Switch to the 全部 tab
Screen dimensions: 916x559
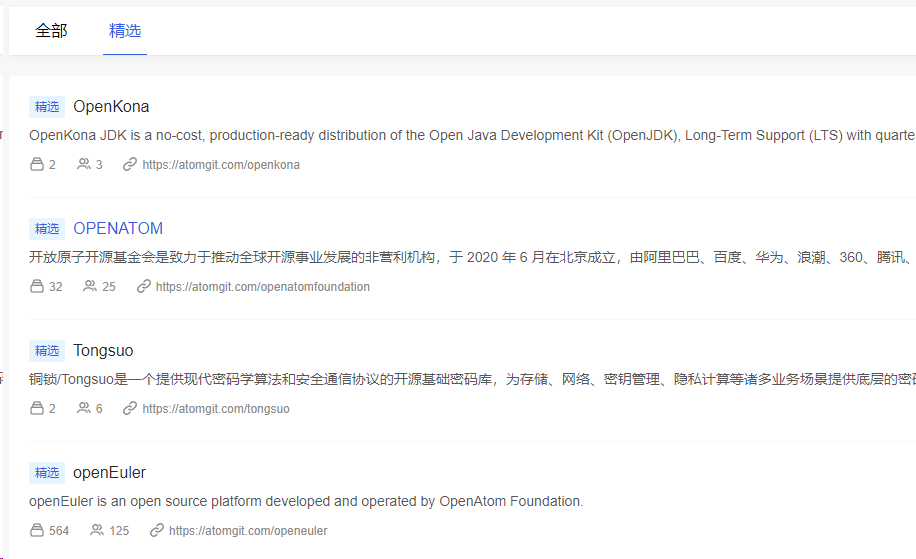point(51,30)
